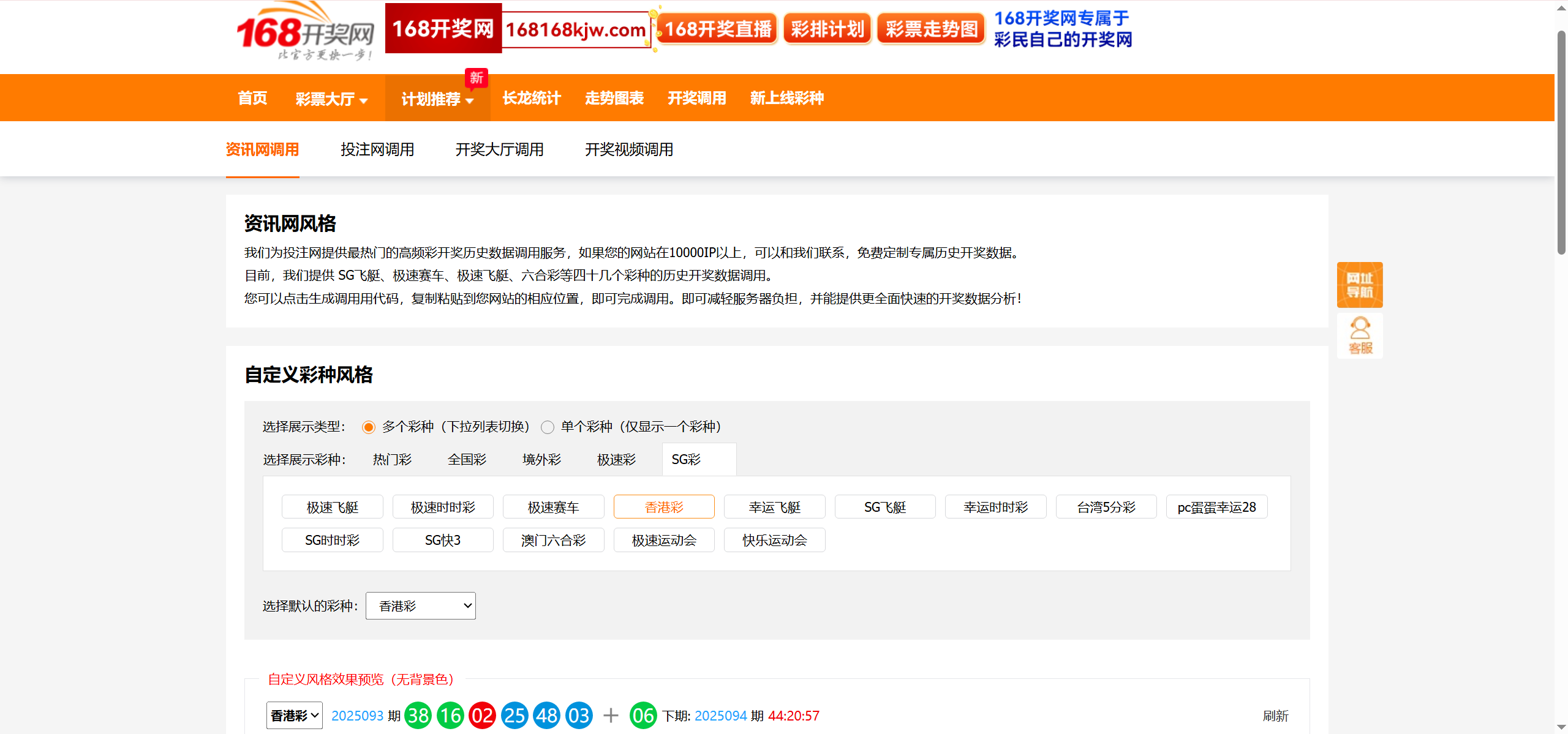Viewport: 1568px width, 734px height.
Task: Open the 客服 customer service icon
Action: tap(1359, 336)
